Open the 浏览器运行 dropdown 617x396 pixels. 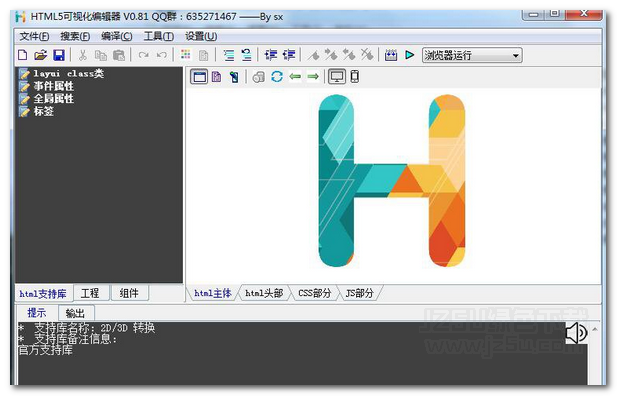(x=472, y=56)
